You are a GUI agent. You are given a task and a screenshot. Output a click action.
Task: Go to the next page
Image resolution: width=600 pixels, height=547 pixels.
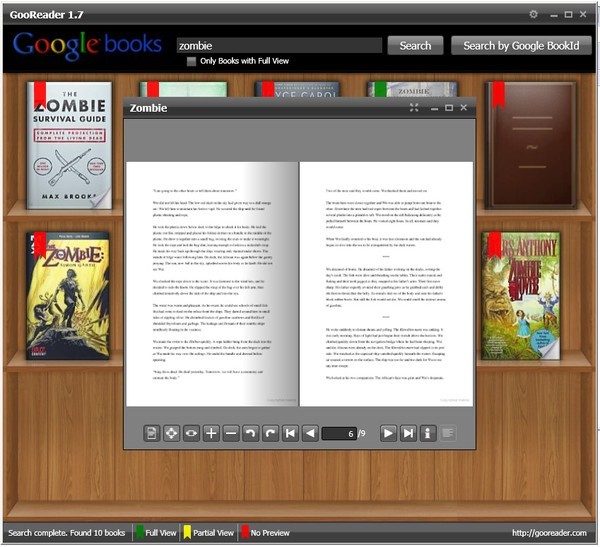388,433
